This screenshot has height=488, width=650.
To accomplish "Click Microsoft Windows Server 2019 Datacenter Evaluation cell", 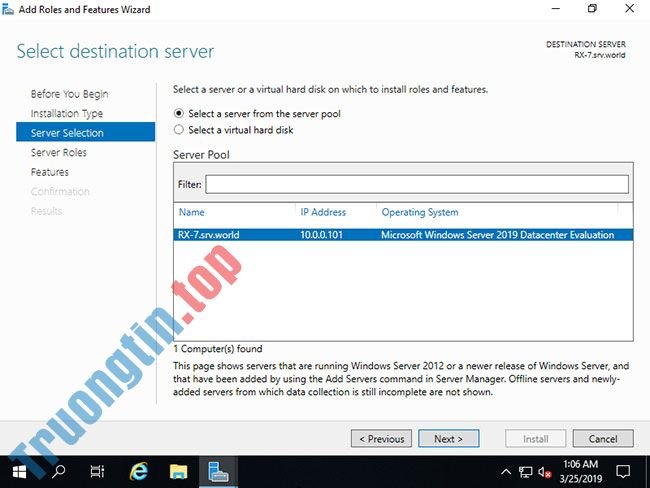I will pos(497,235).
